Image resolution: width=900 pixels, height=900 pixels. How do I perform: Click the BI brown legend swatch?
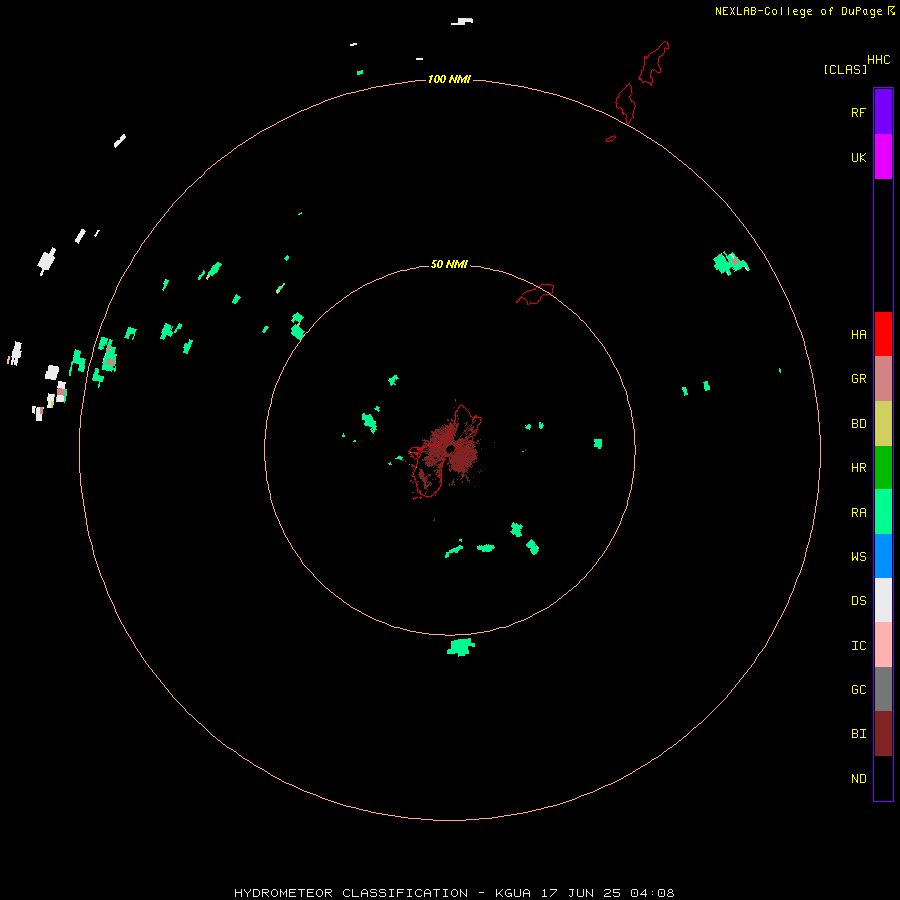click(x=883, y=734)
